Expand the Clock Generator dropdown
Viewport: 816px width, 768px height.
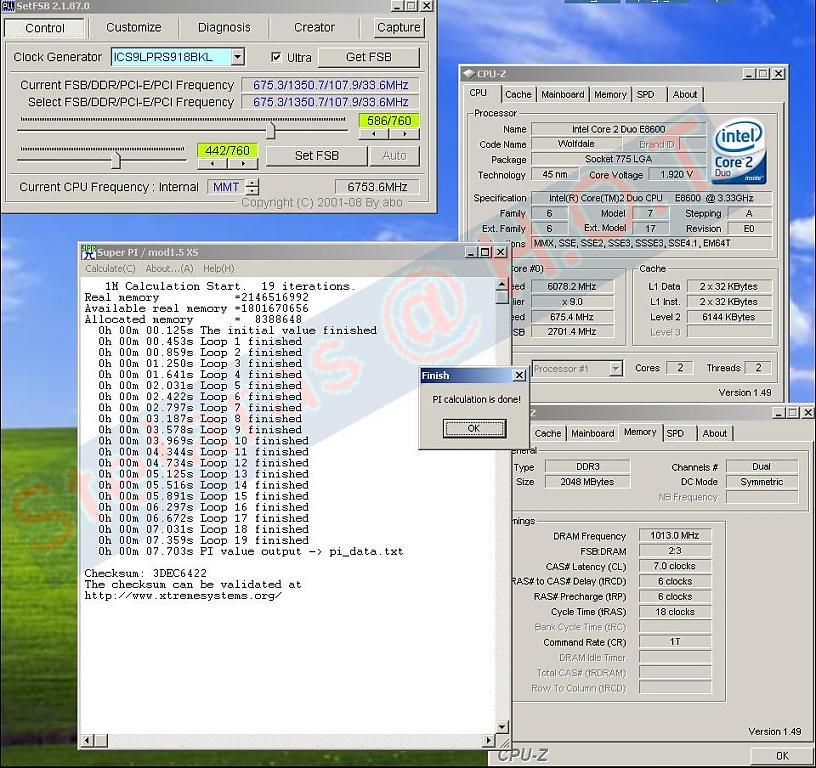[x=237, y=57]
